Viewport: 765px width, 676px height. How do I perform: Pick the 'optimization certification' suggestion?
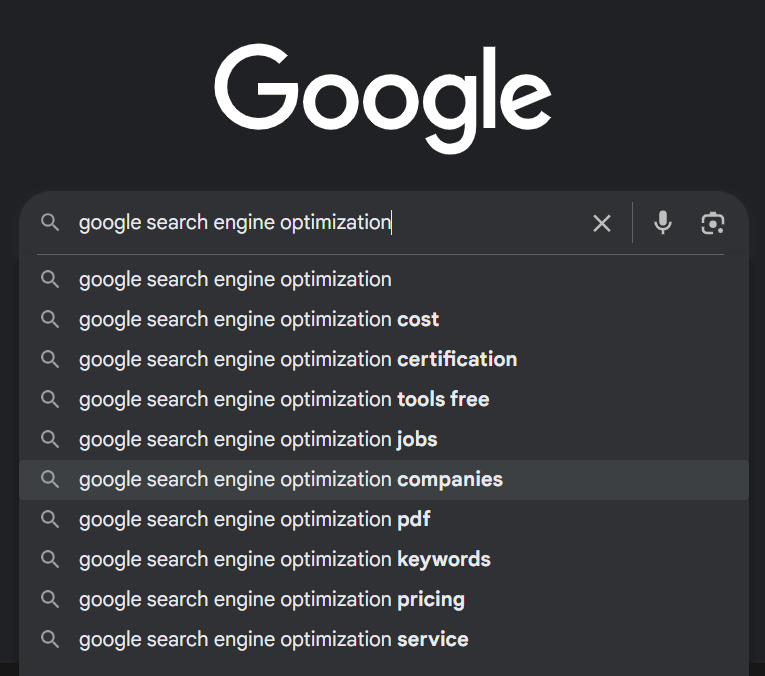click(x=298, y=359)
